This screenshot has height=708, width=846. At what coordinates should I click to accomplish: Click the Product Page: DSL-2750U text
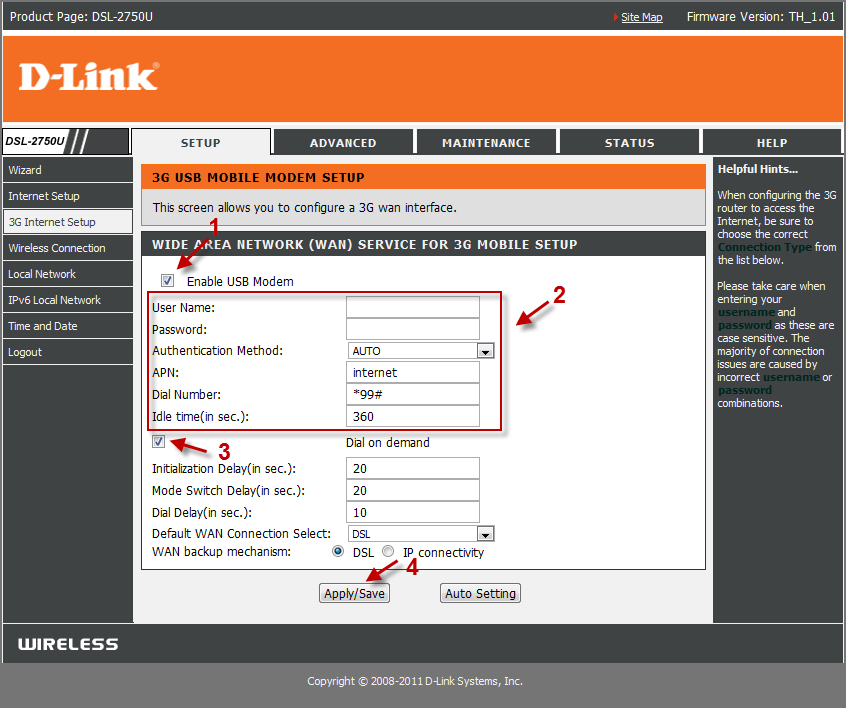tap(81, 17)
